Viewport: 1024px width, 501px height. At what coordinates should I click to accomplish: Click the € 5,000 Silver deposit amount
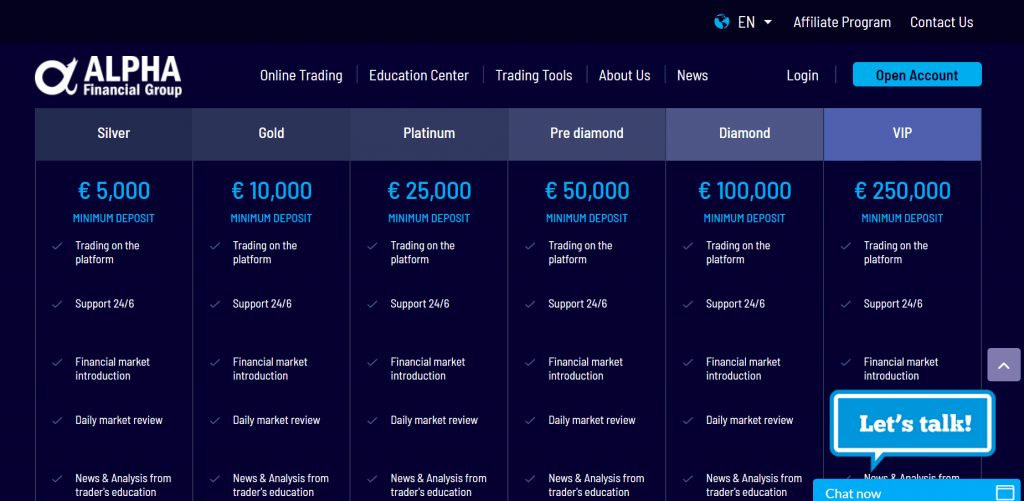[114, 191]
